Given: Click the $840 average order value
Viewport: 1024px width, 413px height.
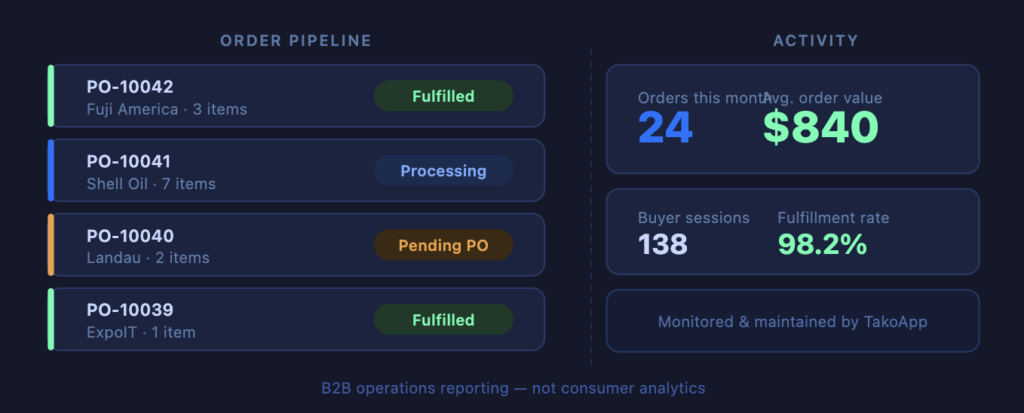Looking at the screenshot, I should (820, 128).
